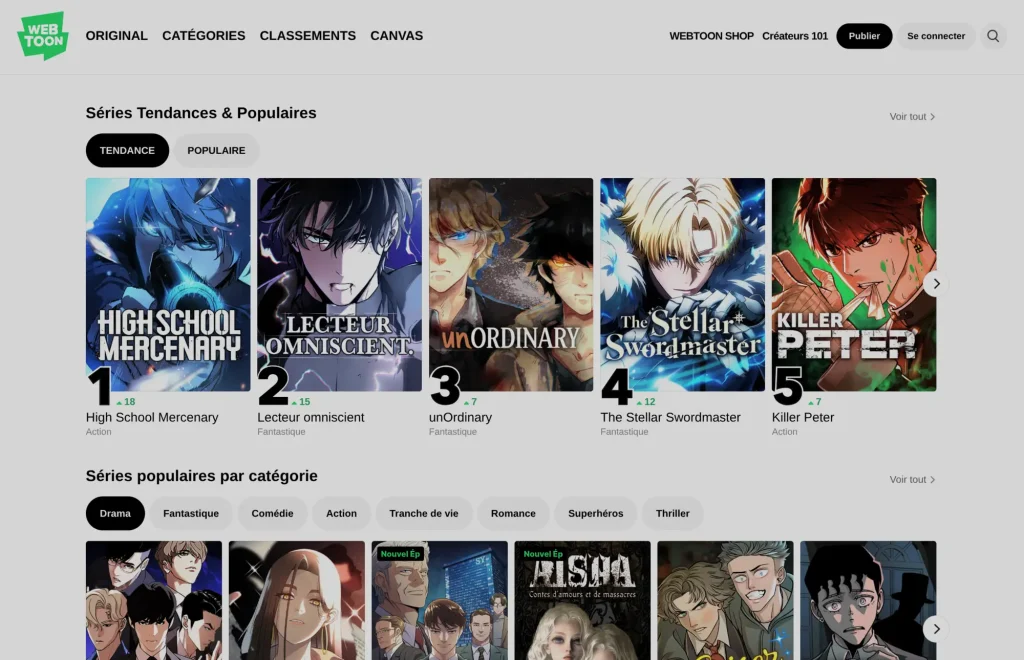Image resolution: width=1024 pixels, height=660 pixels.
Task: Open High School Mercenary via its cover
Action: tap(167, 285)
